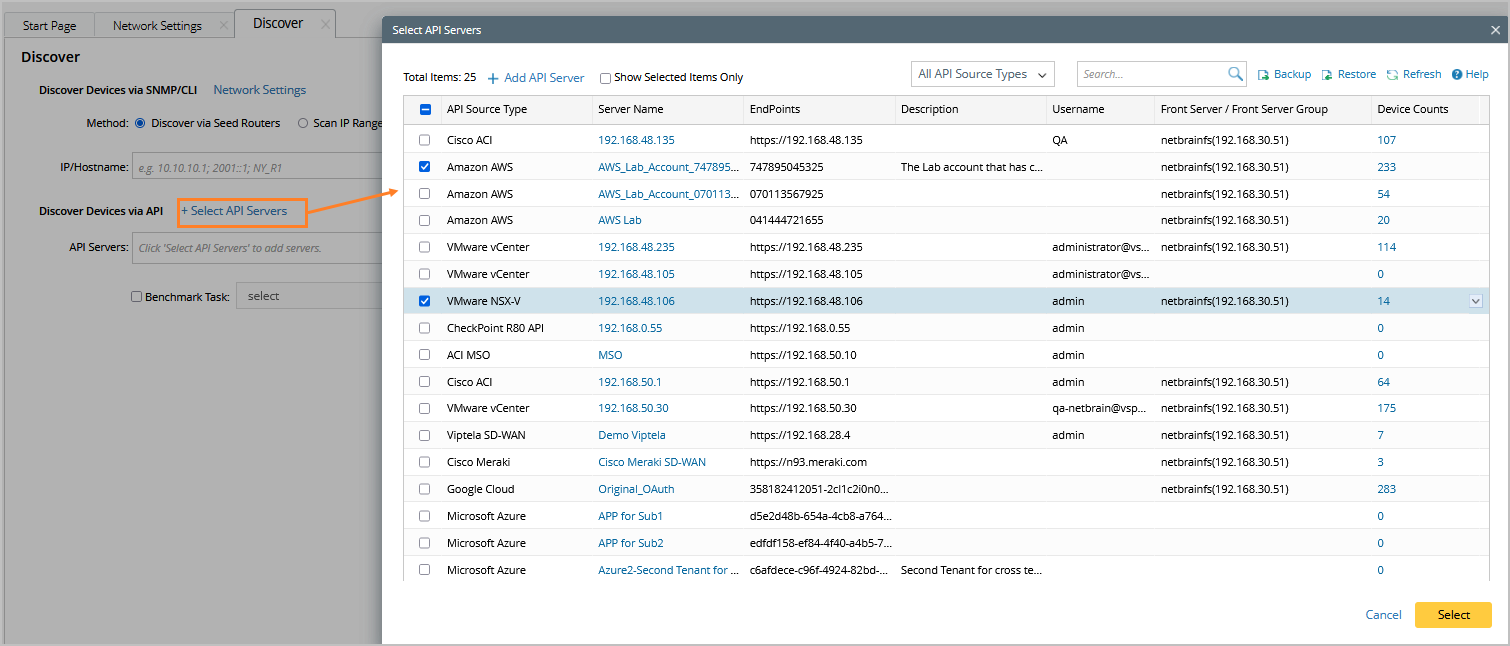The image size is (1510, 646).
Task: Sort by the Device Counts column header
Action: click(x=1413, y=109)
